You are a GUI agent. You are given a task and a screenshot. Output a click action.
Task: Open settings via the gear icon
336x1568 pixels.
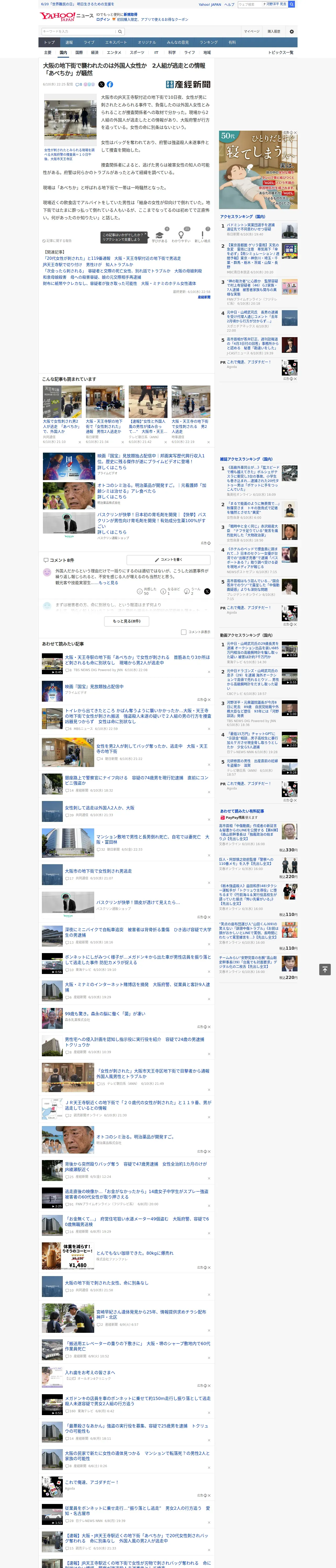pyautogui.click(x=292, y=32)
